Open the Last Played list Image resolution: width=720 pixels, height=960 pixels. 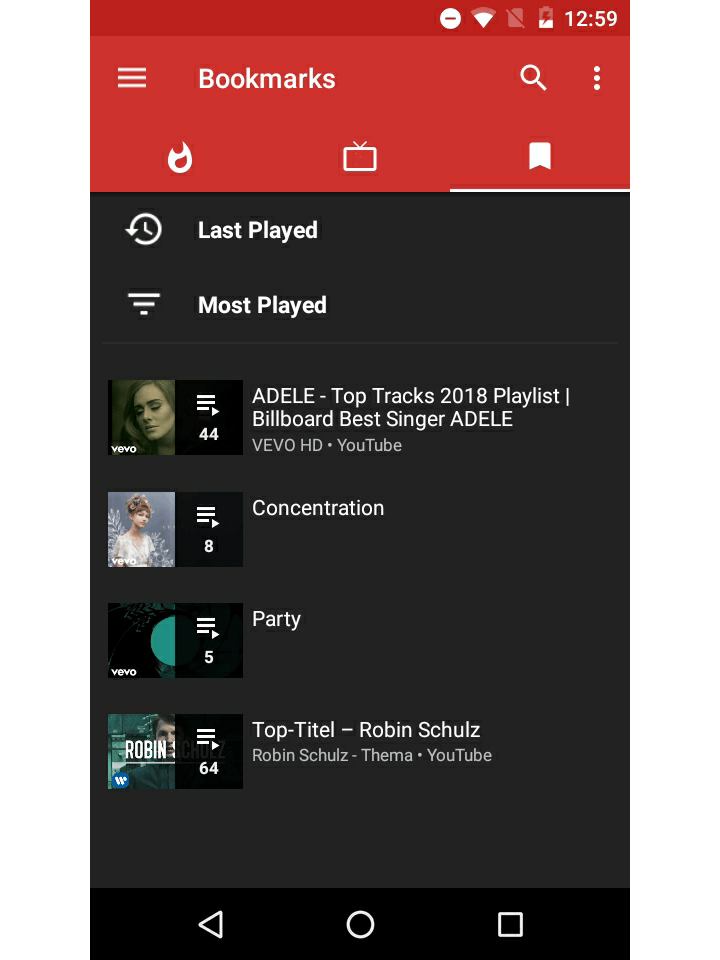click(x=360, y=230)
